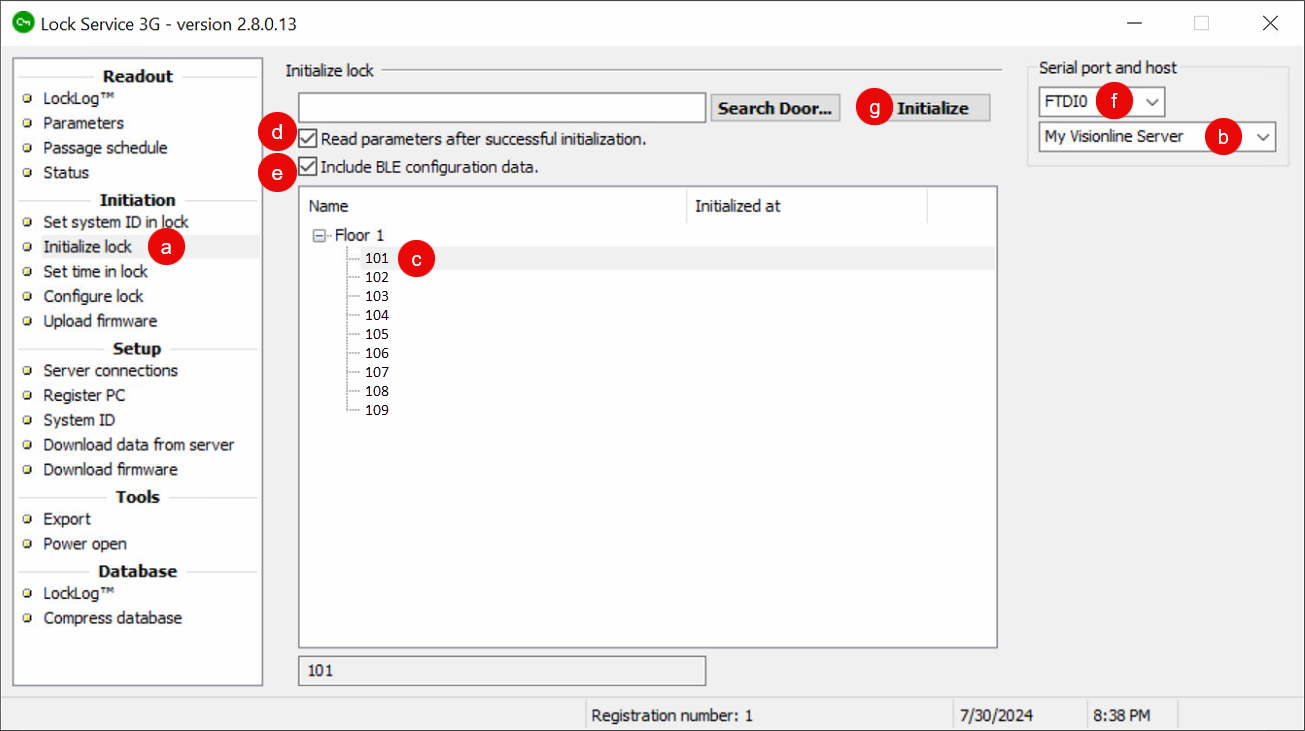
Task: Toggle Read parameters after successful initialization checkbox
Action: click(x=308, y=139)
